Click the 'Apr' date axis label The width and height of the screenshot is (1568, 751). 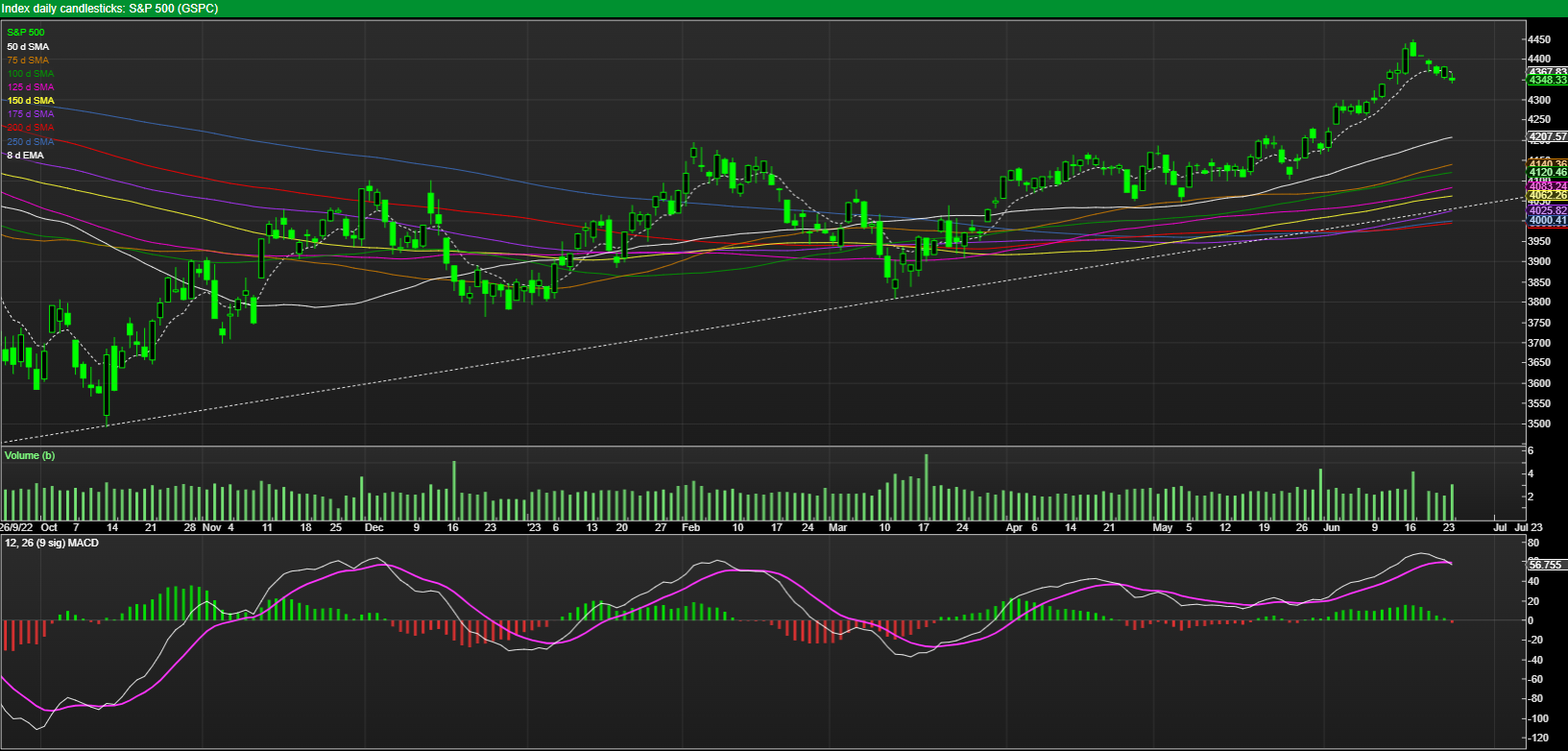[x=1014, y=527]
